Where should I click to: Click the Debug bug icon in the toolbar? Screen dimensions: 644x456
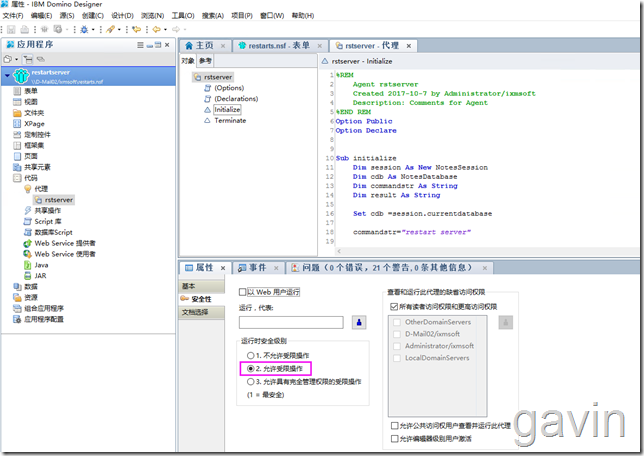(x=84, y=29)
